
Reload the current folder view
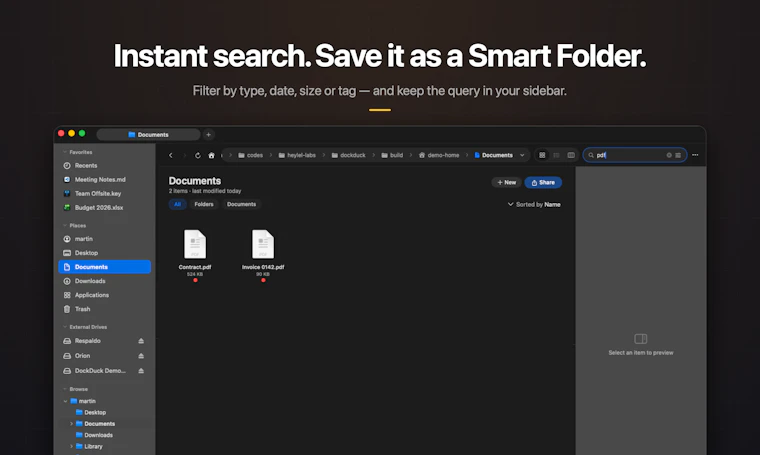tap(198, 155)
